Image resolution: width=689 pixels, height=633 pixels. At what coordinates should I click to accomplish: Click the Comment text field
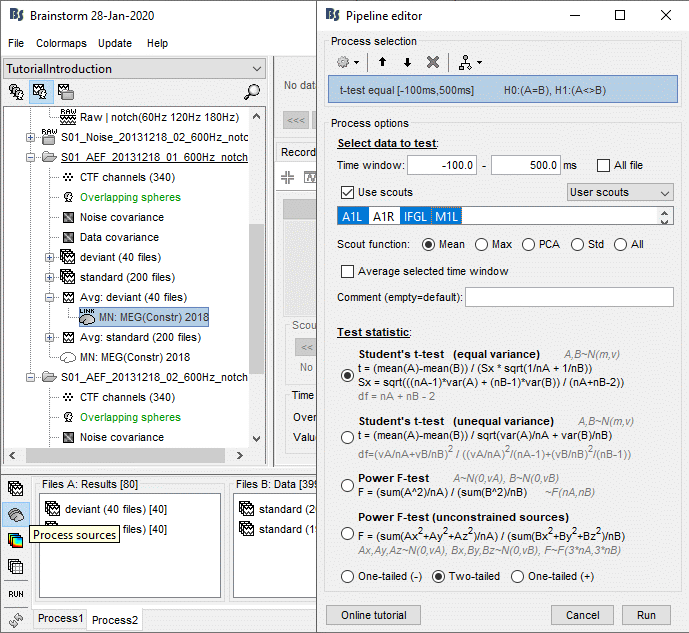click(569, 297)
